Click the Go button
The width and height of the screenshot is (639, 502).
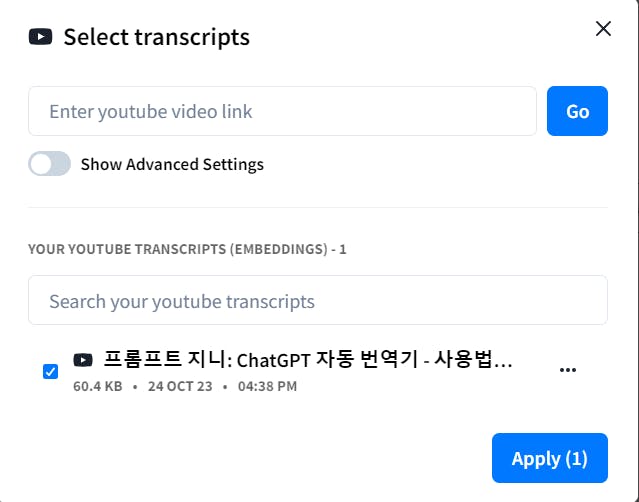(577, 111)
